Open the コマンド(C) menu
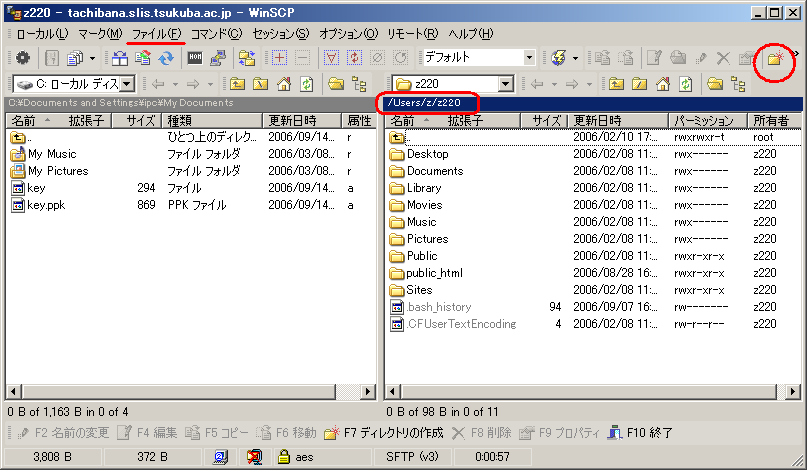 [217, 34]
